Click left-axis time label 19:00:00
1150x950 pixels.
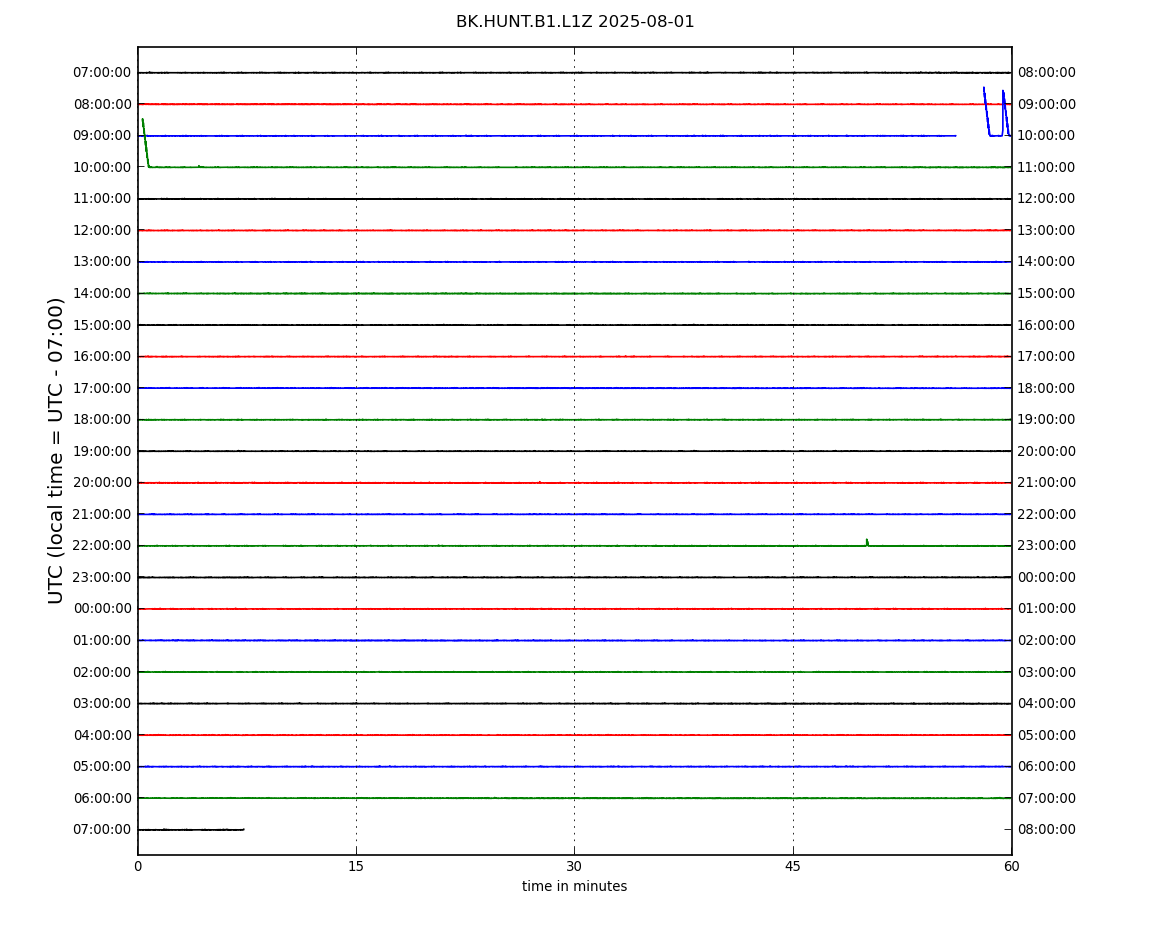click(x=103, y=451)
